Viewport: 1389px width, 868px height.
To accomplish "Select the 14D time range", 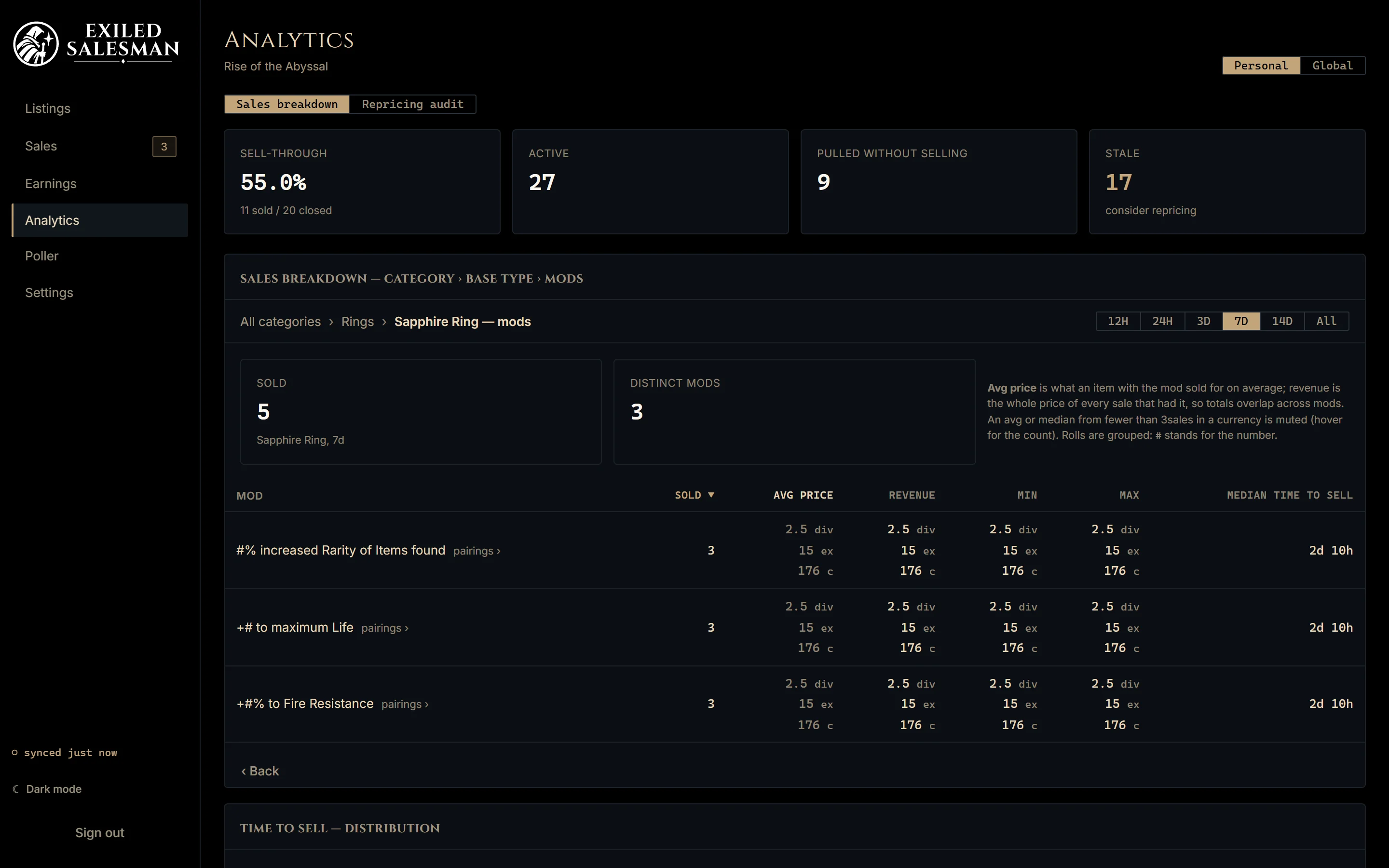I will (x=1282, y=321).
